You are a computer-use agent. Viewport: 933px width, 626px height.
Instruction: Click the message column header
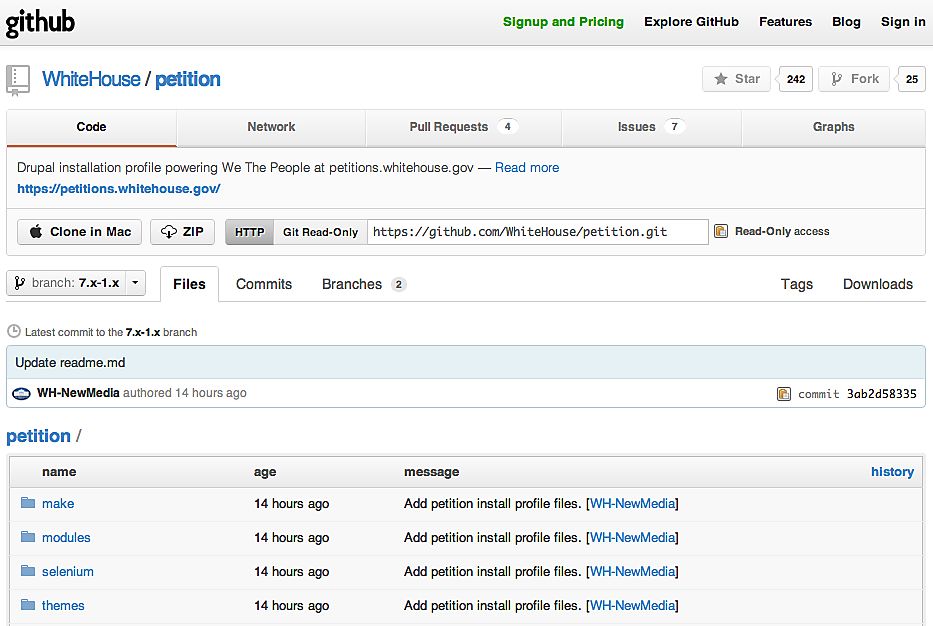point(431,472)
